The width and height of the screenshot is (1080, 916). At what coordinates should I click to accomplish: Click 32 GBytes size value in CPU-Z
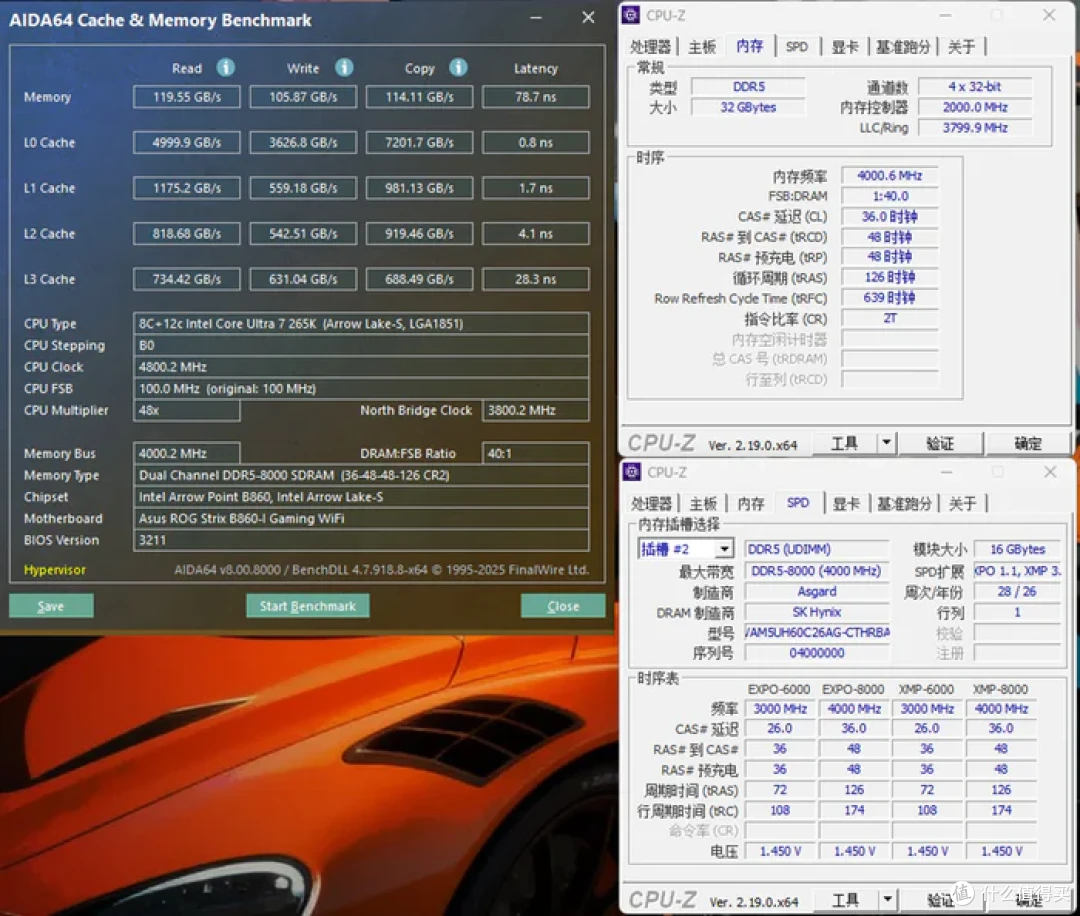(749, 107)
